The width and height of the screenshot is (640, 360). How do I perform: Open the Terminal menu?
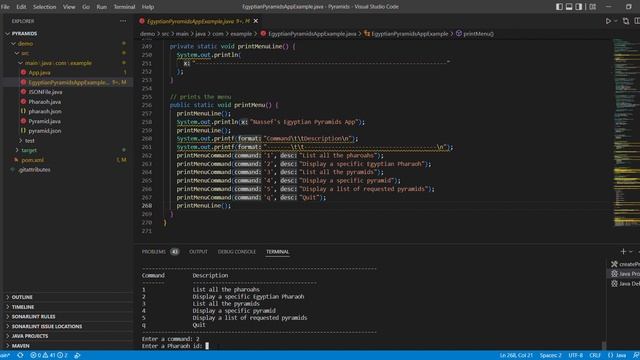pos(124,7)
